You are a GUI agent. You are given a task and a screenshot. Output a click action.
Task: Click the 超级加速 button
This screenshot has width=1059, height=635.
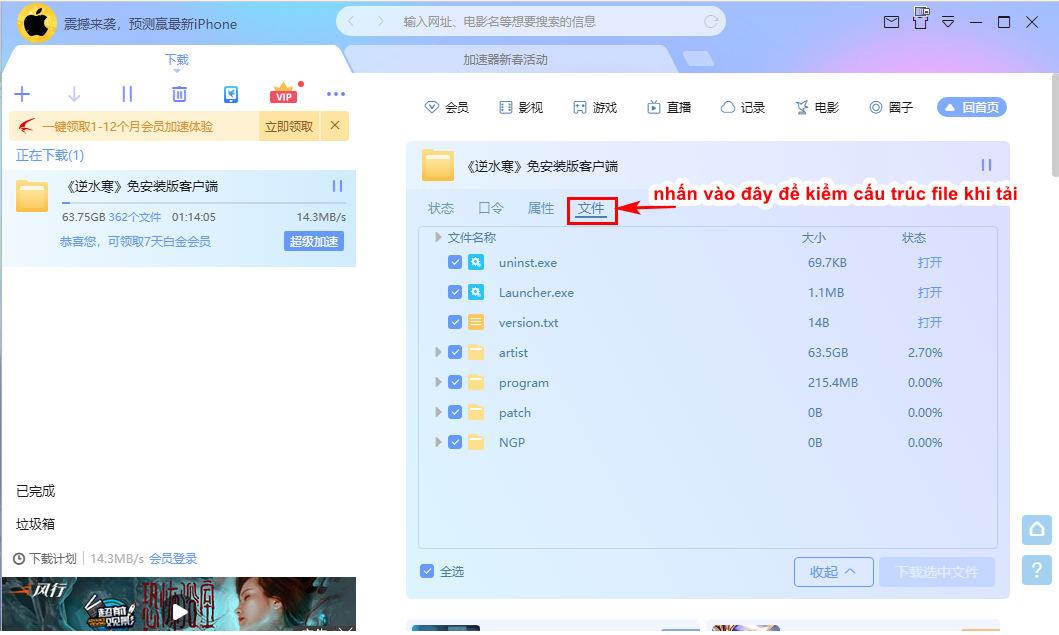click(x=314, y=241)
